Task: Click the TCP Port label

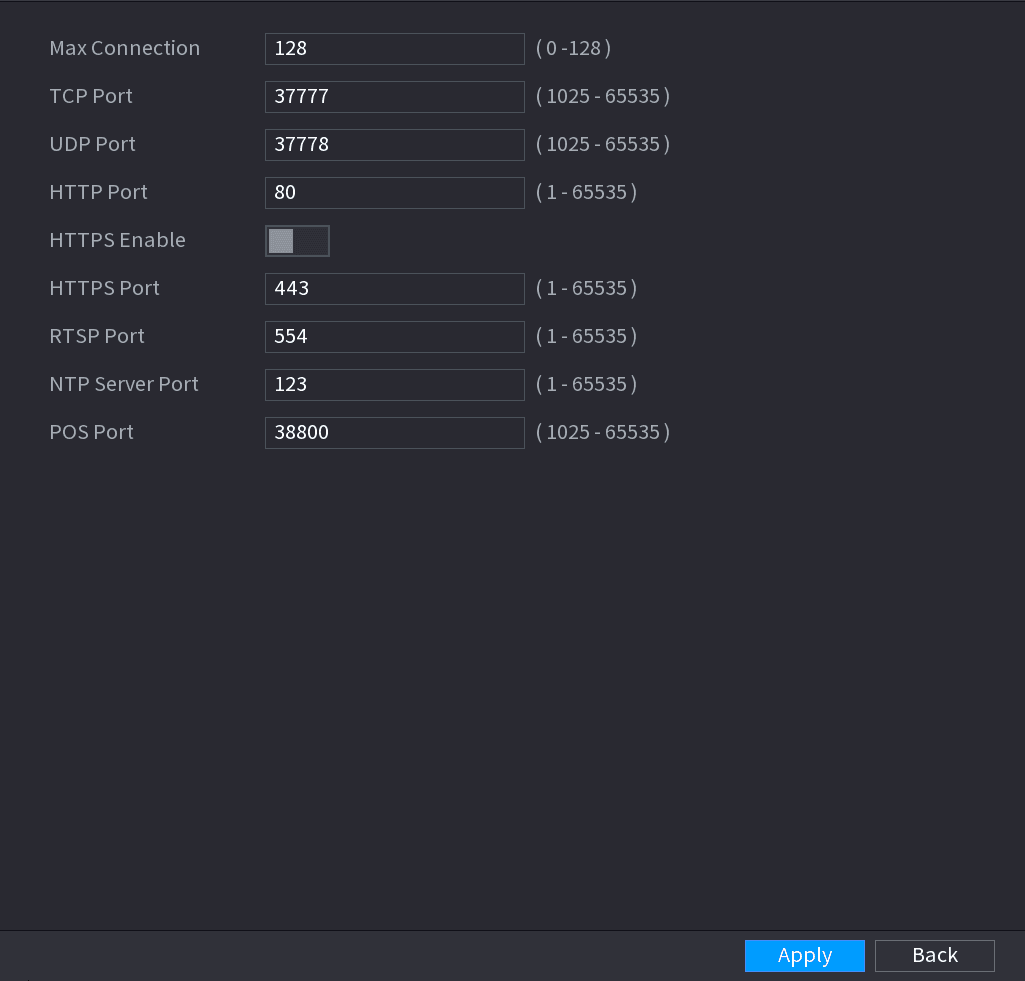Action: 91,96
